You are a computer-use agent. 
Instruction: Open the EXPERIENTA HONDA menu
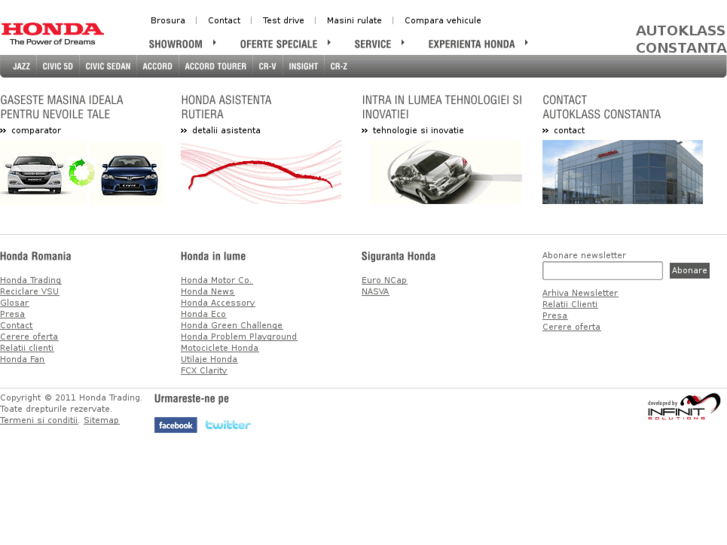(x=472, y=44)
